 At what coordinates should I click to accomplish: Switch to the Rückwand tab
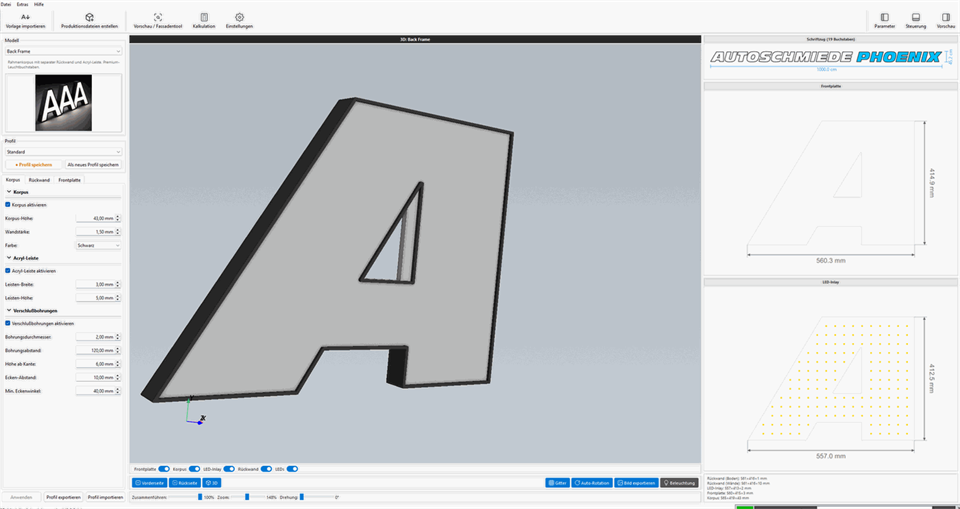(39, 180)
